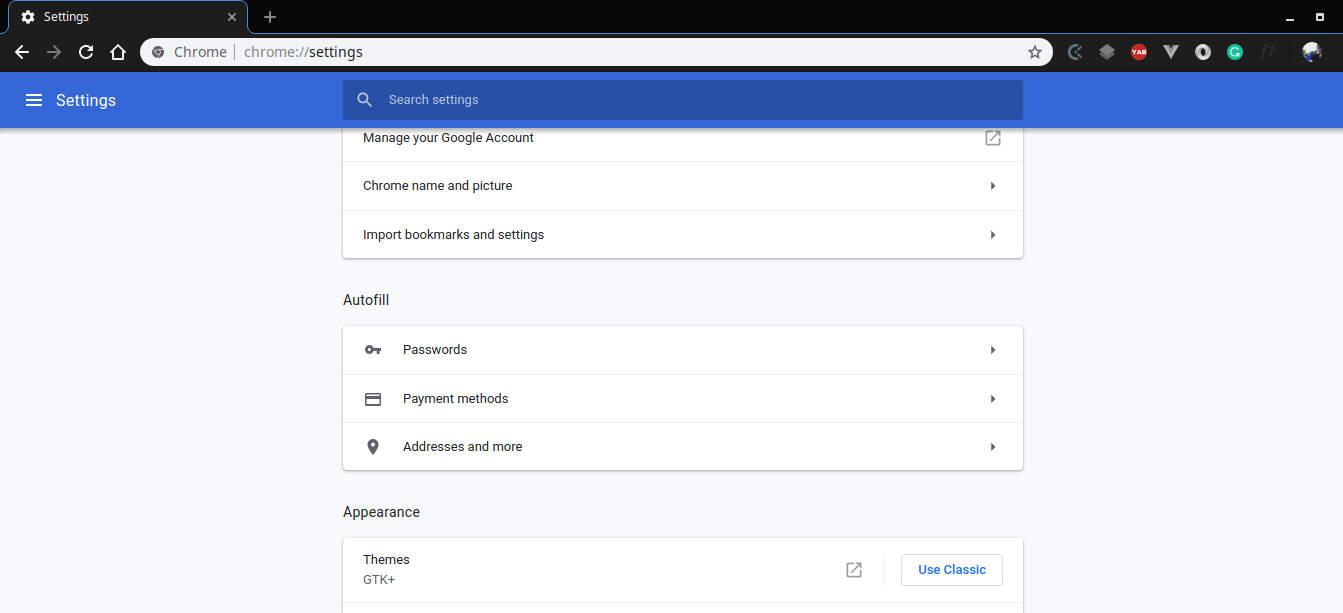Bookmark this page with the star icon

tap(1035, 51)
